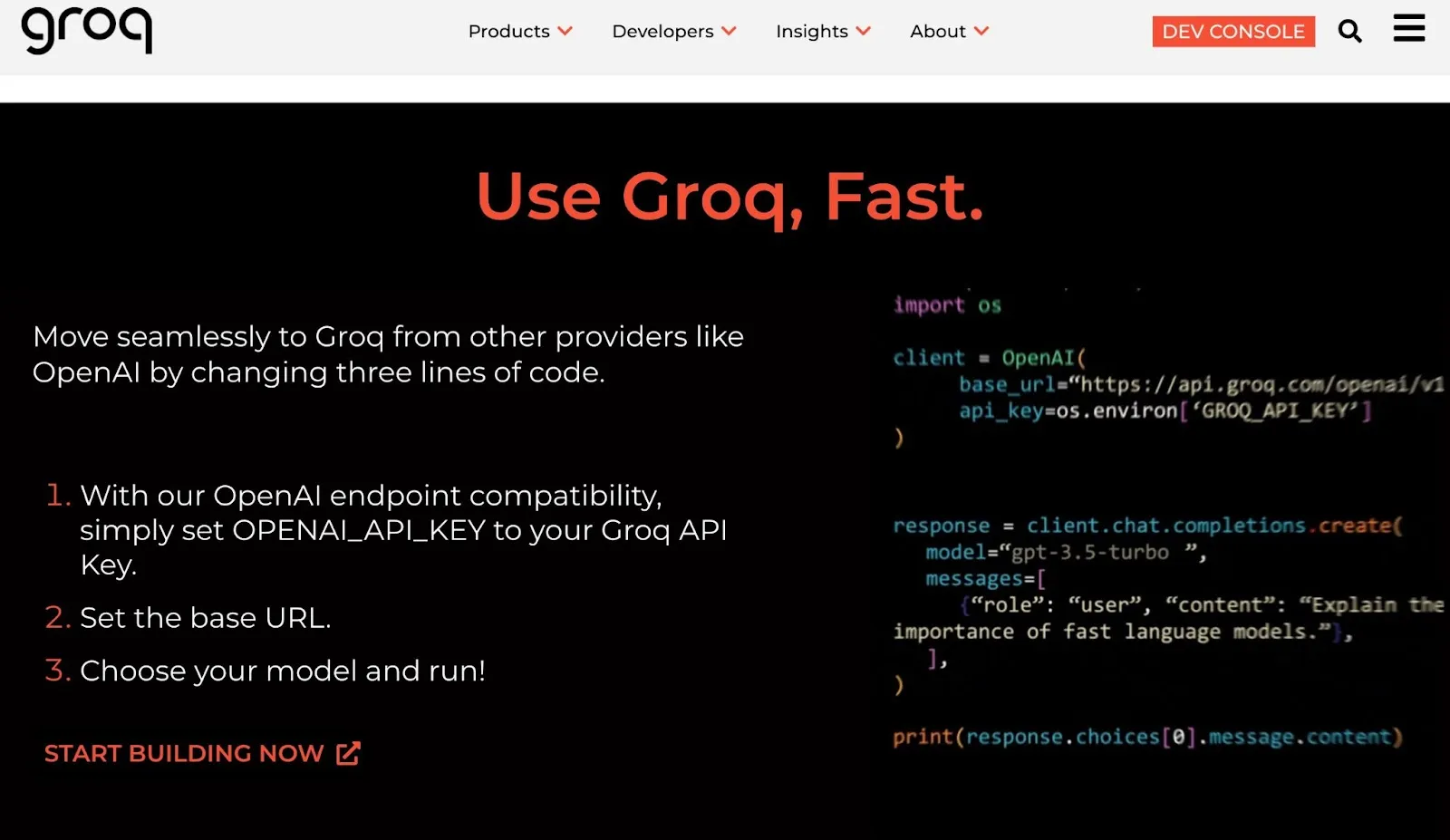This screenshot has height=840, width=1450.
Task: Click the api_key=os.environ code line
Action: pos(1165,410)
